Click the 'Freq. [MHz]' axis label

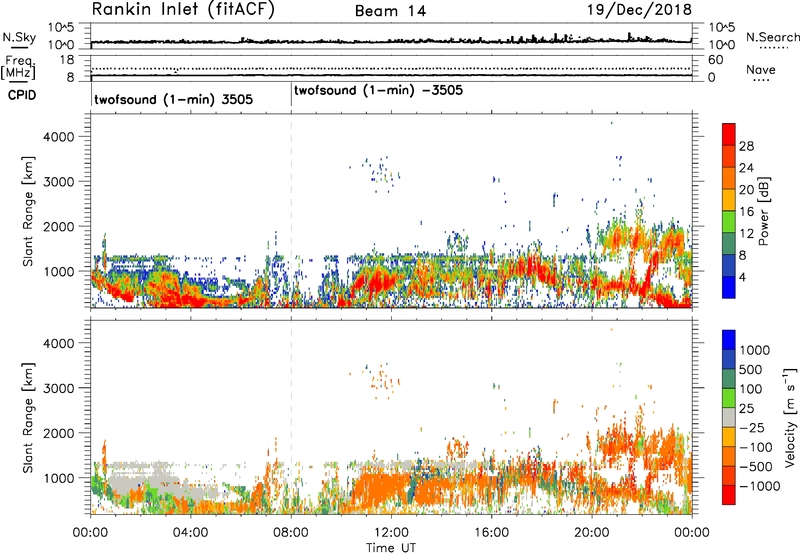click(x=18, y=67)
